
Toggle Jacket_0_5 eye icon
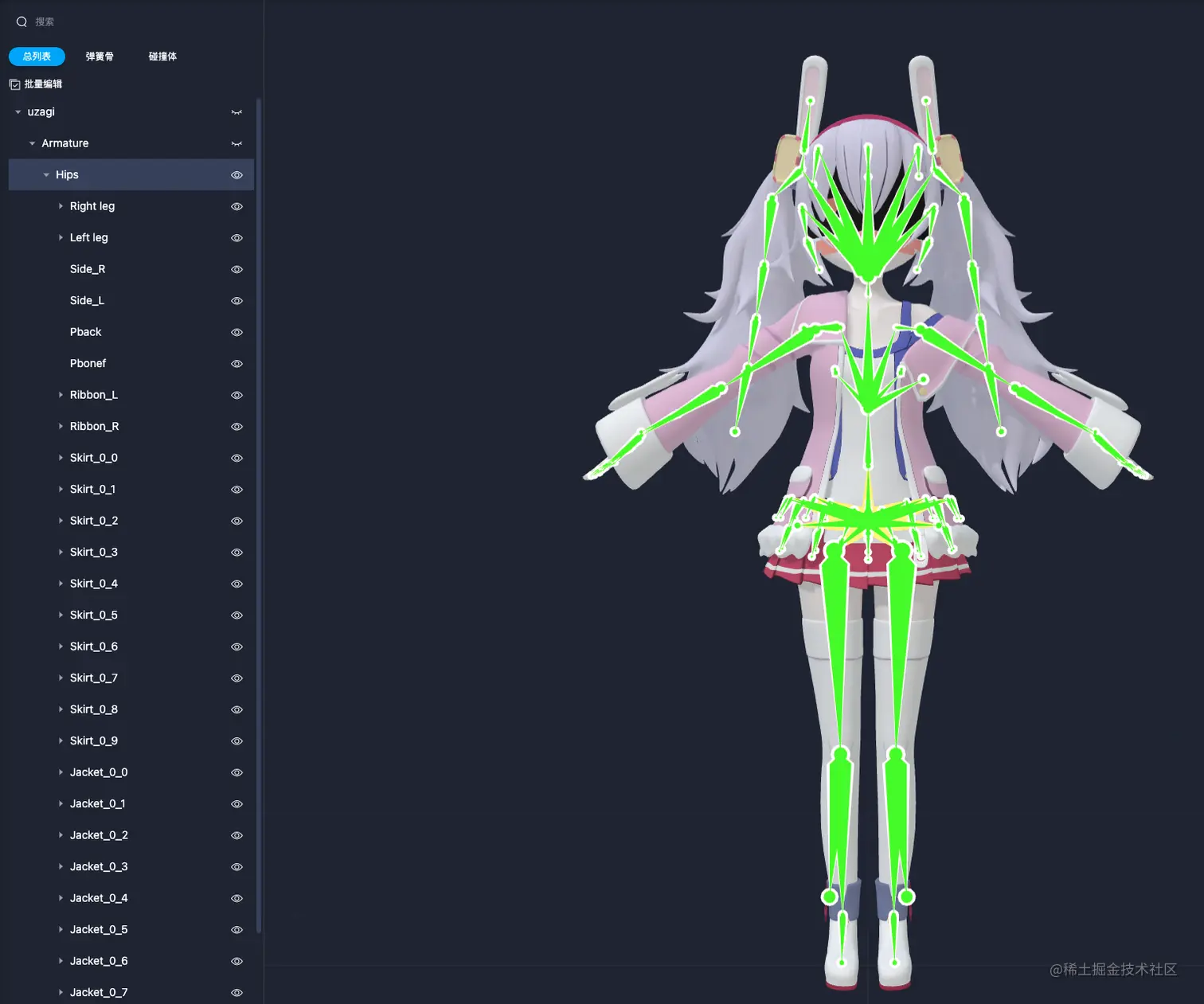coord(236,930)
